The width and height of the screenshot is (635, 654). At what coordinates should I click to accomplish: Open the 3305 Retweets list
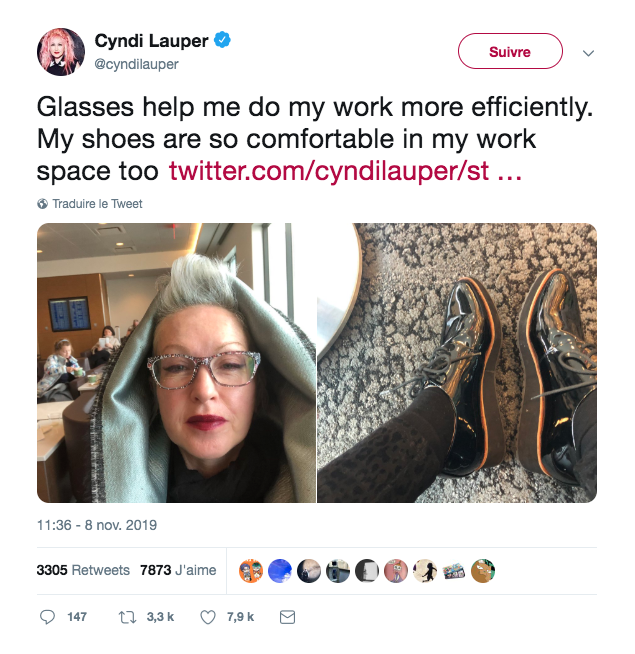83,570
